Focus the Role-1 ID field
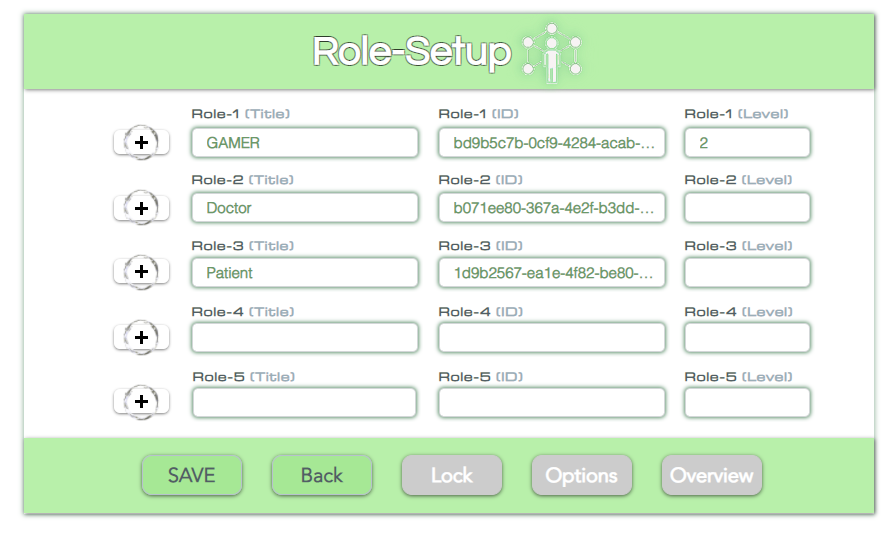This screenshot has width=891, height=533. (x=552, y=143)
